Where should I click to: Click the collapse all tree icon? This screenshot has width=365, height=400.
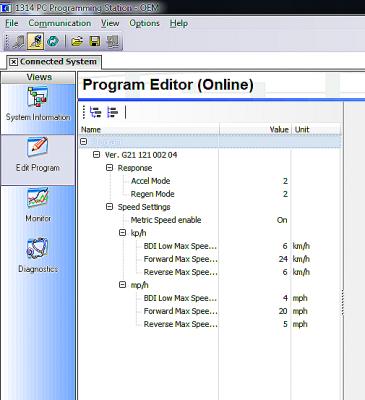click(x=113, y=112)
